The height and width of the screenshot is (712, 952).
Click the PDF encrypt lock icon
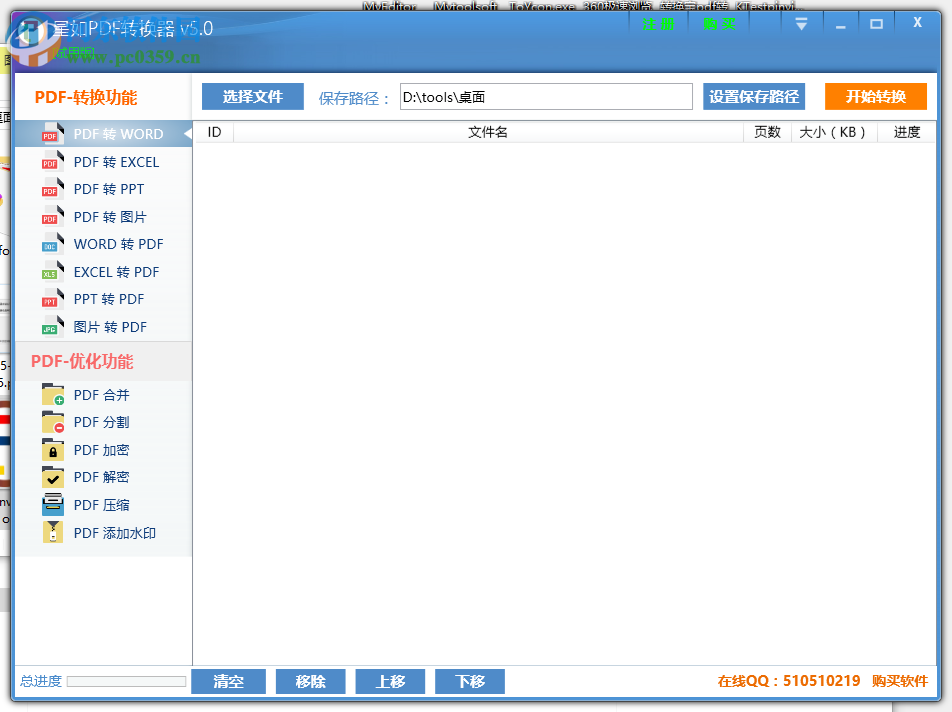(53, 450)
